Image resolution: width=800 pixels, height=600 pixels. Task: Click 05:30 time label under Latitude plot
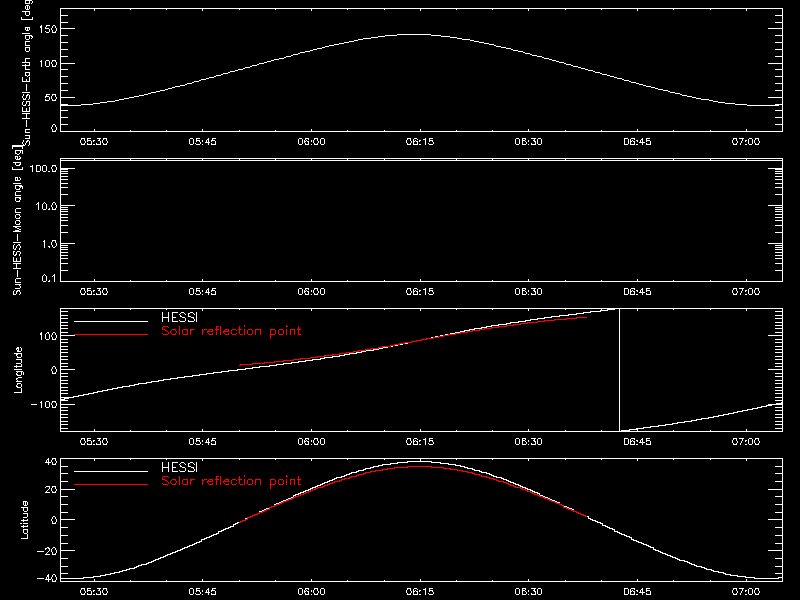click(x=94, y=592)
